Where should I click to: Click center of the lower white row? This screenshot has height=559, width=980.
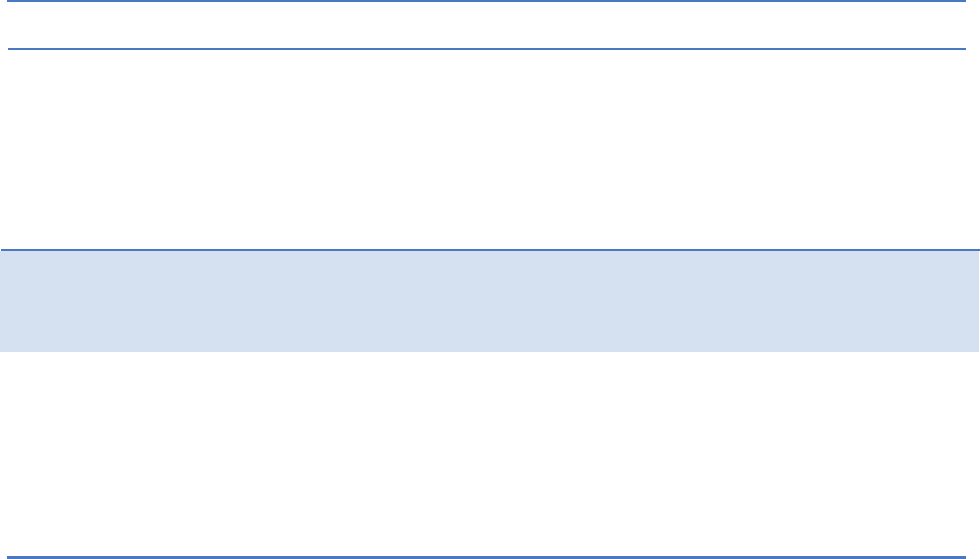pyautogui.click(x=490, y=454)
